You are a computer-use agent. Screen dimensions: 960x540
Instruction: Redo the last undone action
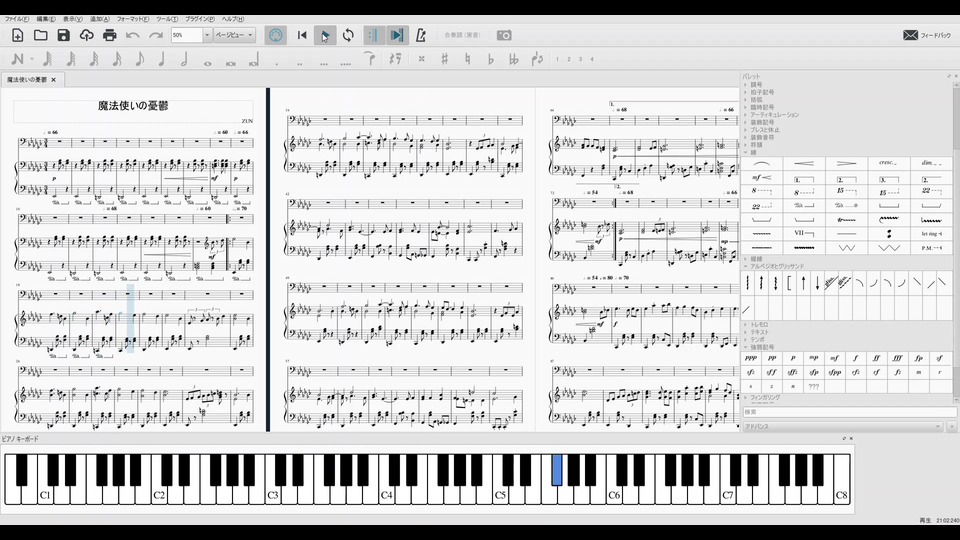[x=156, y=36]
